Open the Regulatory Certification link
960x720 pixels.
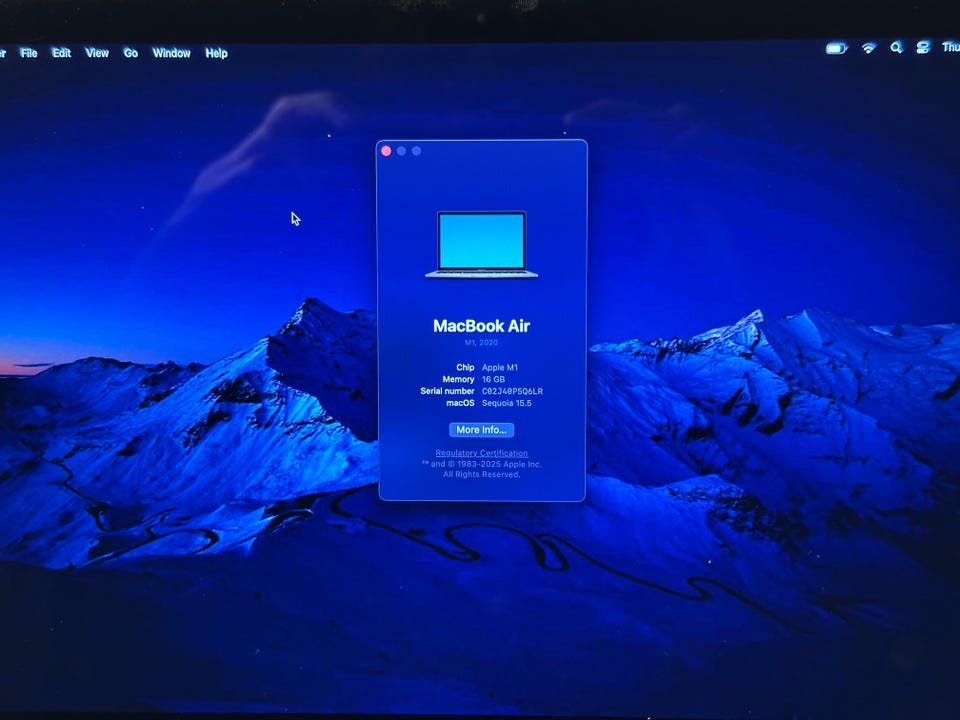(481, 453)
